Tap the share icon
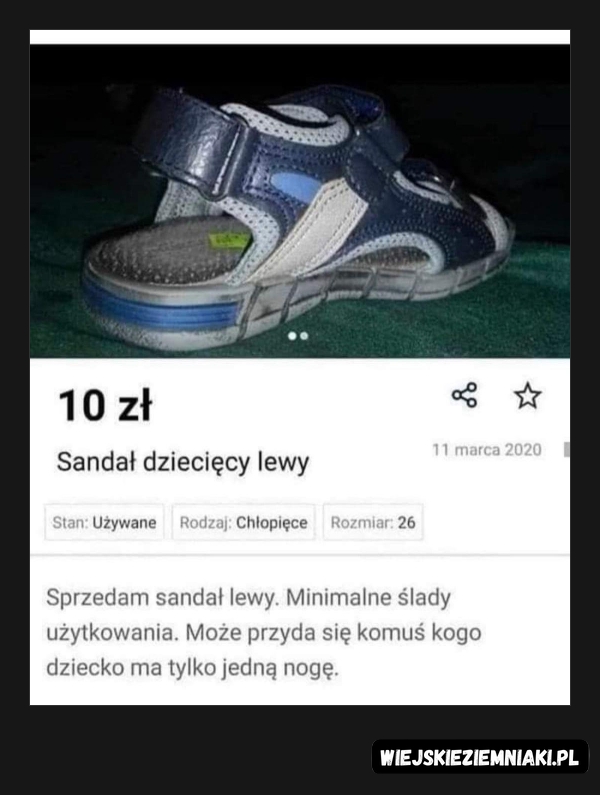This screenshot has width=600, height=795. point(465,395)
